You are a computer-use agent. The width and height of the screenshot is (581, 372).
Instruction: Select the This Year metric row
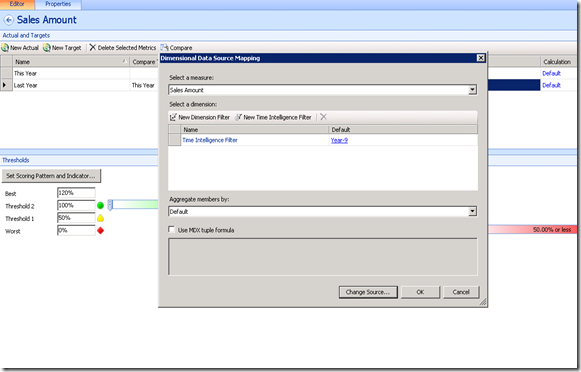[71, 73]
